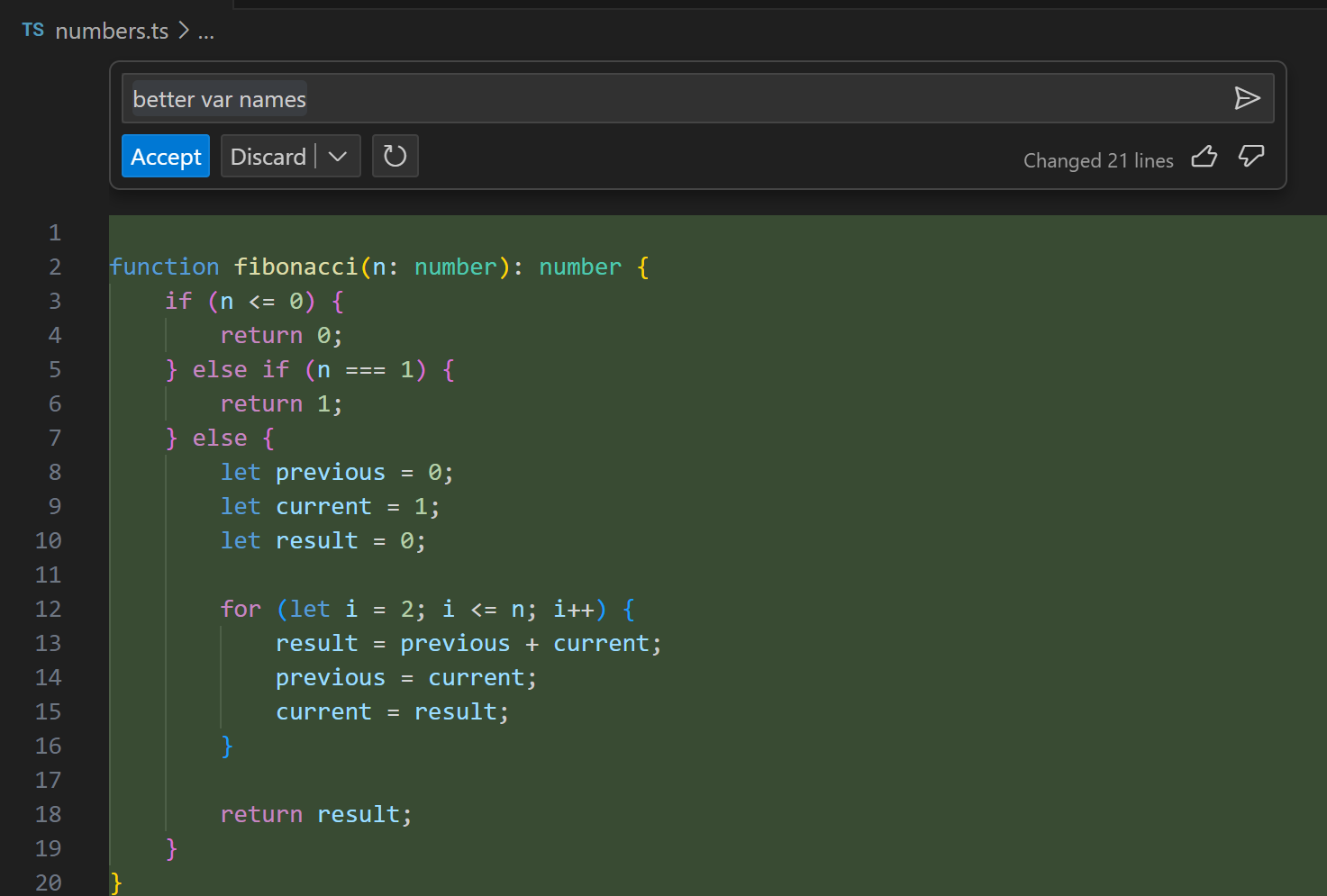Click line number 20 in the gutter
1327x896 pixels.
[x=48, y=882]
